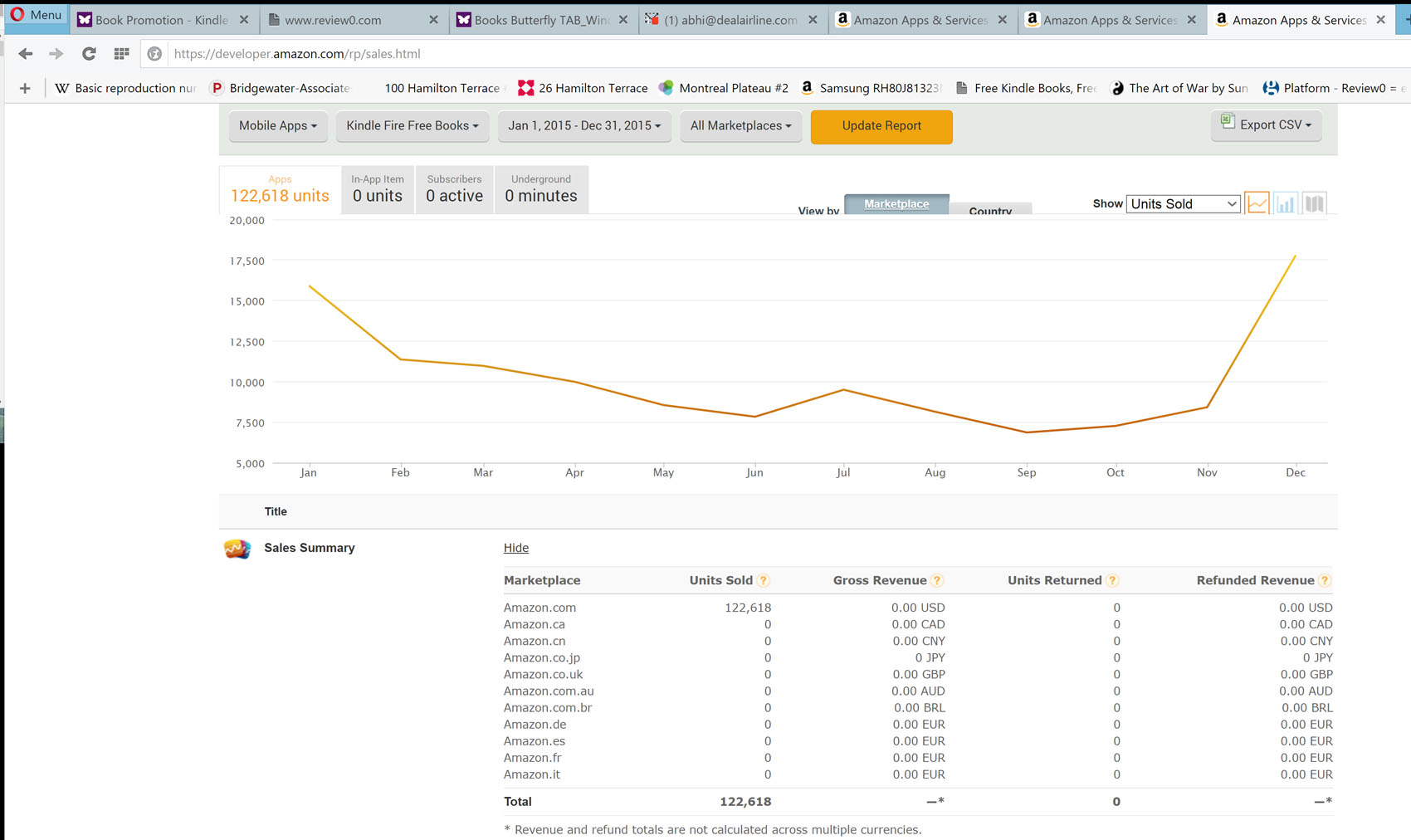
Task: Click the site info globe icon
Action: 154,54
